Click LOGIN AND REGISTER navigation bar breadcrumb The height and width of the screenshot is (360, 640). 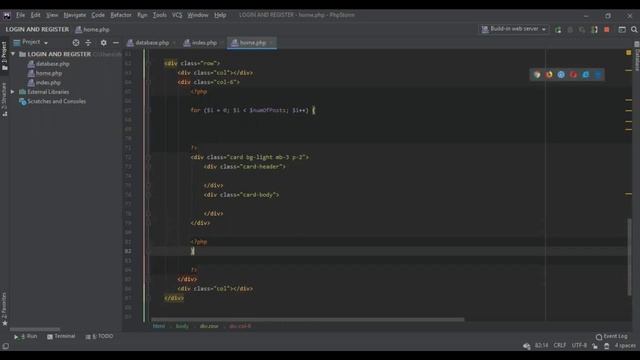[x=37, y=29]
